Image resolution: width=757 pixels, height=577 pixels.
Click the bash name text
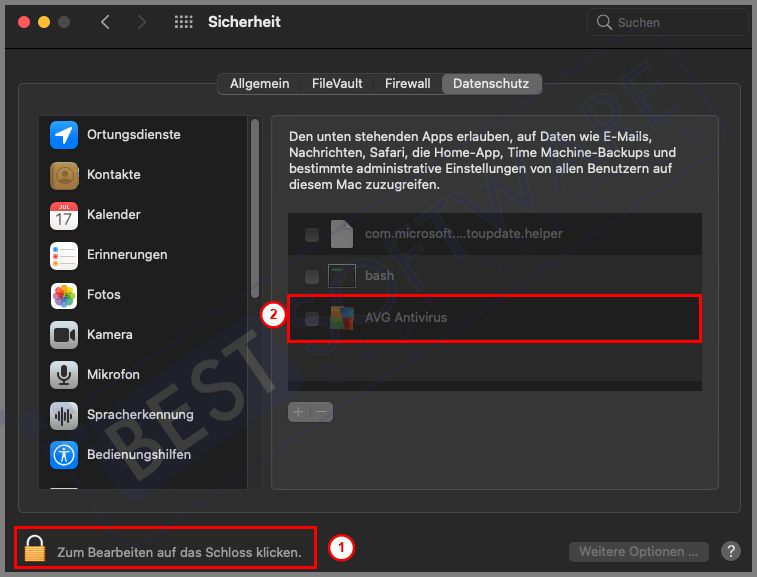click(379, 275)
